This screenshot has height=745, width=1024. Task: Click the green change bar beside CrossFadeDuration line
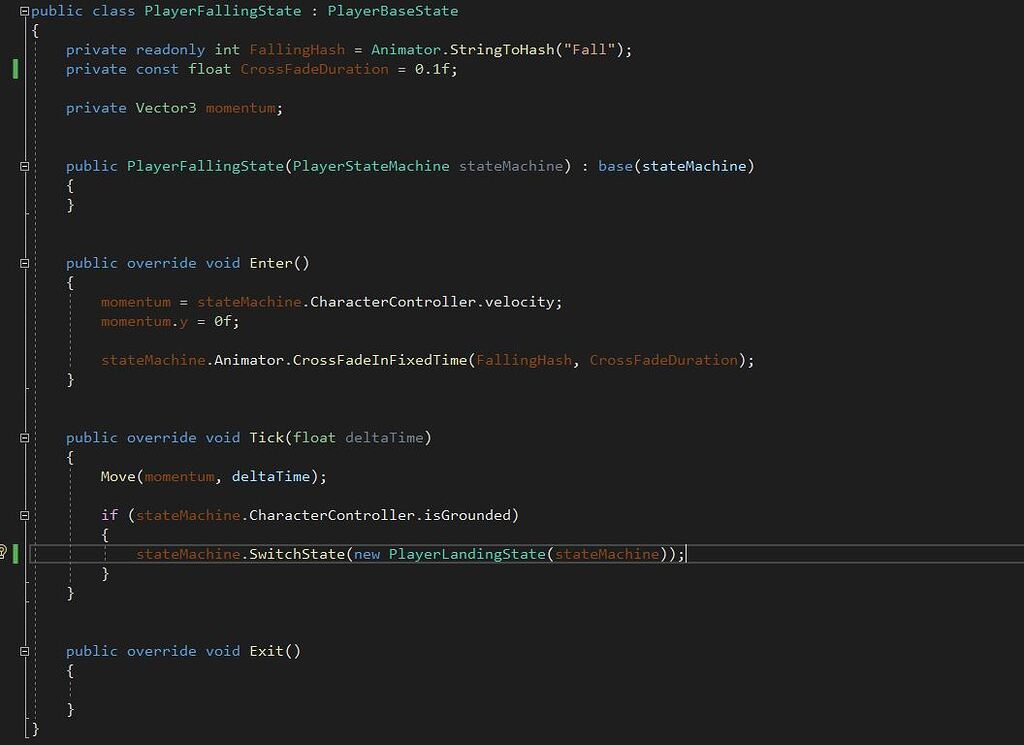click(14, 69)
